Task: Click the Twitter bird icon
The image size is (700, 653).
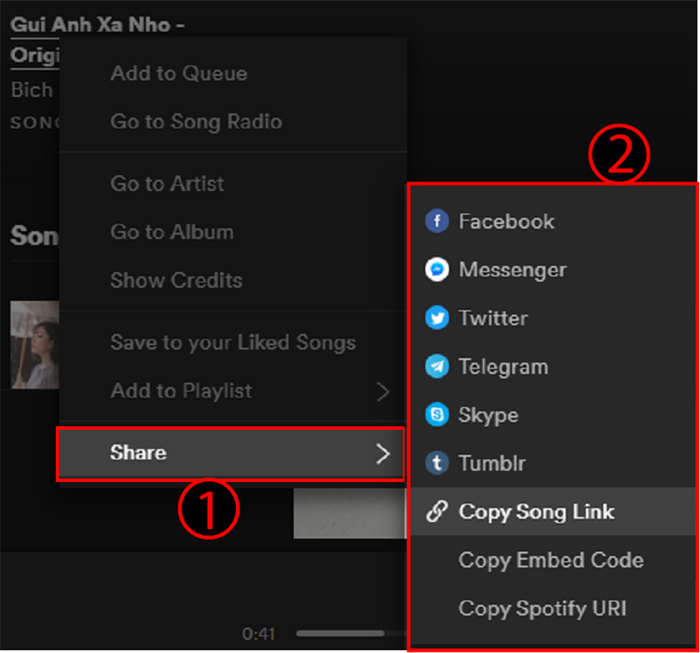Action: (437, 318)
